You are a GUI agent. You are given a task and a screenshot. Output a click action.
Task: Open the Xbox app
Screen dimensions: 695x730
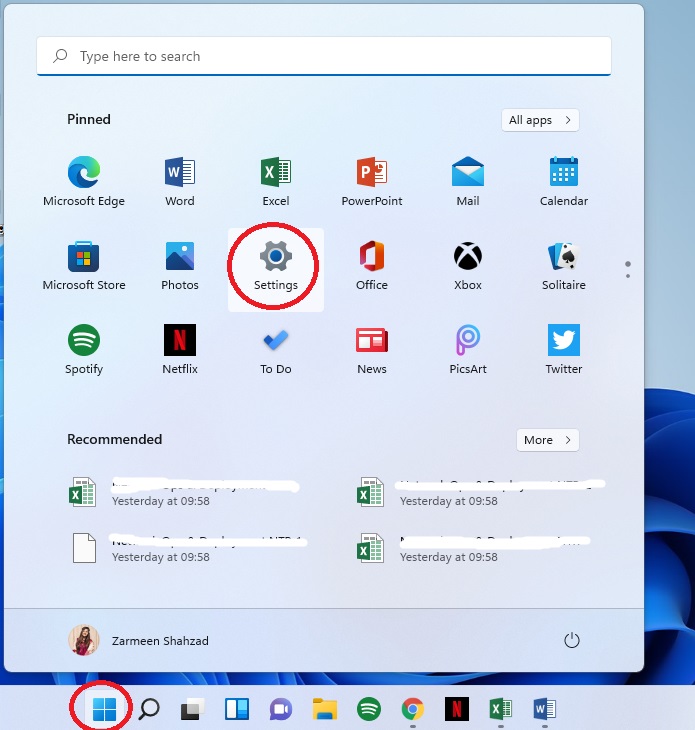[x=468, y=265]
